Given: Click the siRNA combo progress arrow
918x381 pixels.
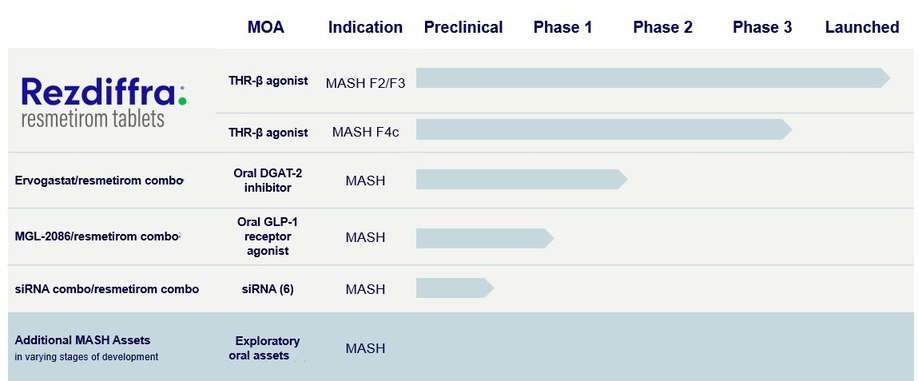Looking at the screenshot, I should [x=455, y=288].
